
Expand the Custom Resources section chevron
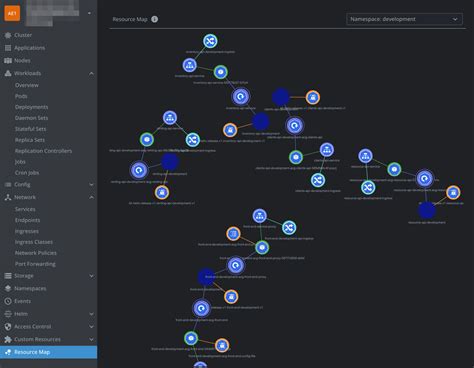[91, 339]
